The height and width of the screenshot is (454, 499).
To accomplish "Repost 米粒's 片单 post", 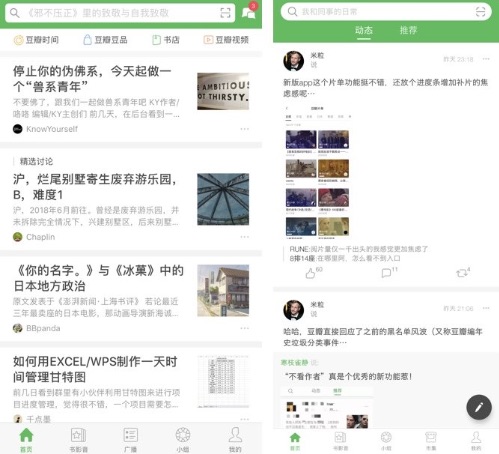I will point(463,273).
